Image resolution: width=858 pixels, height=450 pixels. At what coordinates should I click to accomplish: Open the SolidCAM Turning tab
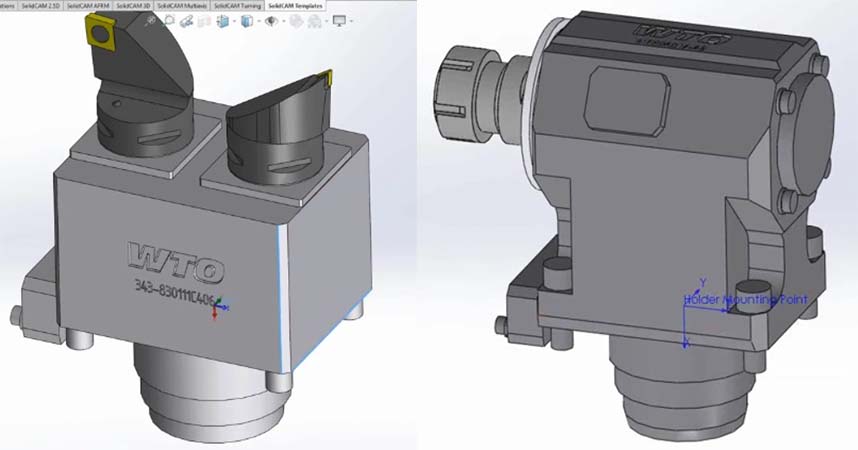pyautogui.click(x=237, y=5)
